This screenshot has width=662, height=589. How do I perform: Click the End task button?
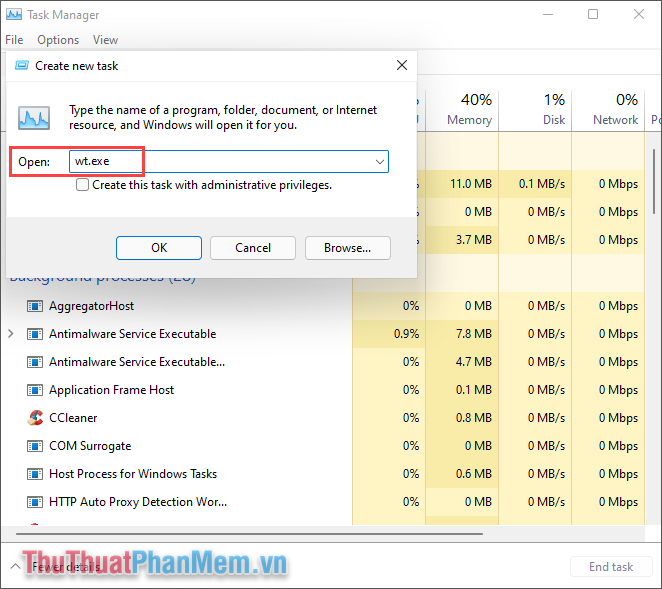[x=611, y=567]
